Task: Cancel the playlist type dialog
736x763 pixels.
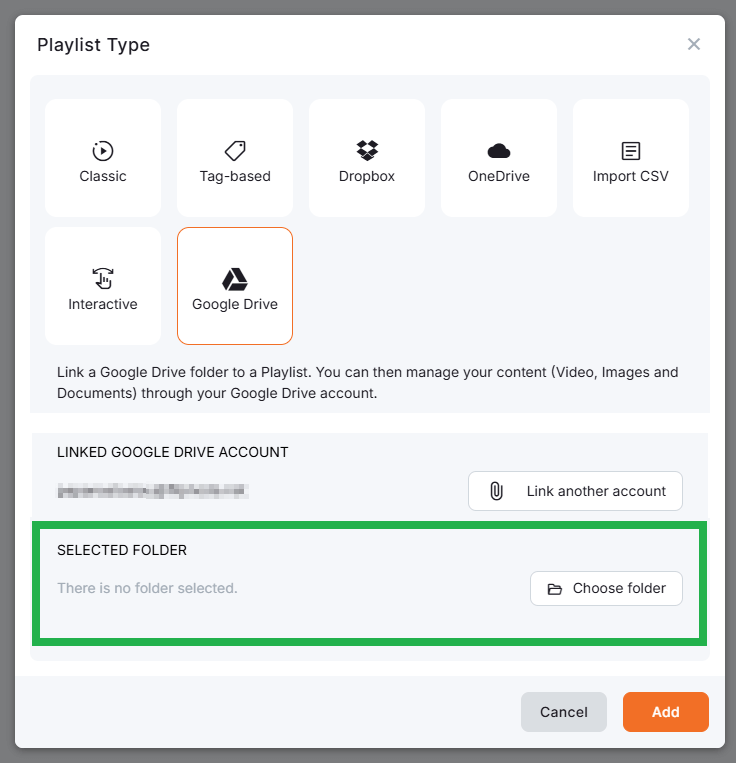Action: [x=564, y=712]
